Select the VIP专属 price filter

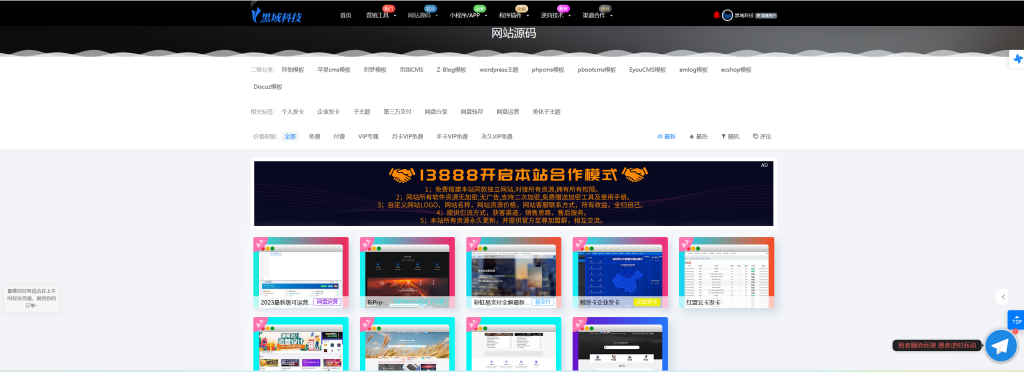(x=368, y=136)
